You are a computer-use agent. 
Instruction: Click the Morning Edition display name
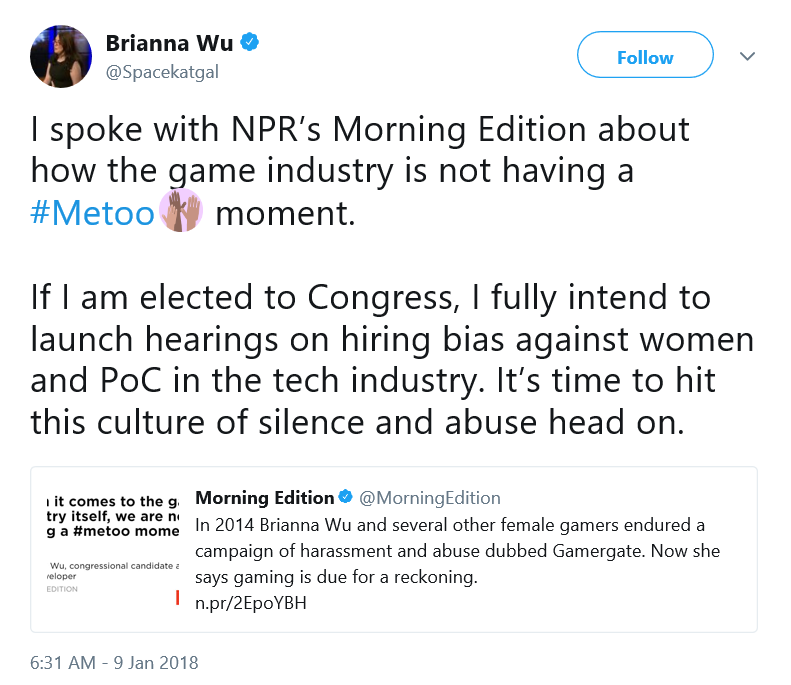[265, 498]
